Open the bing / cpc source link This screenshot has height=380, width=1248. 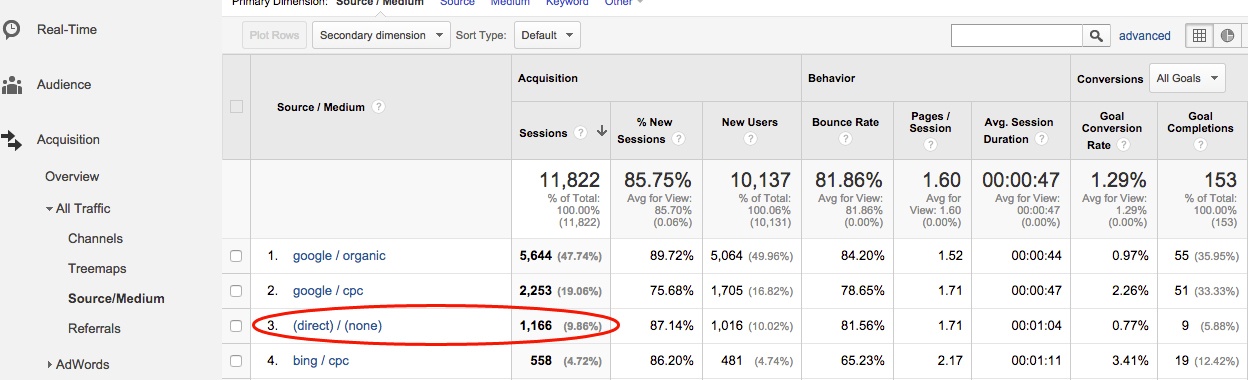[x=320, y=361]
